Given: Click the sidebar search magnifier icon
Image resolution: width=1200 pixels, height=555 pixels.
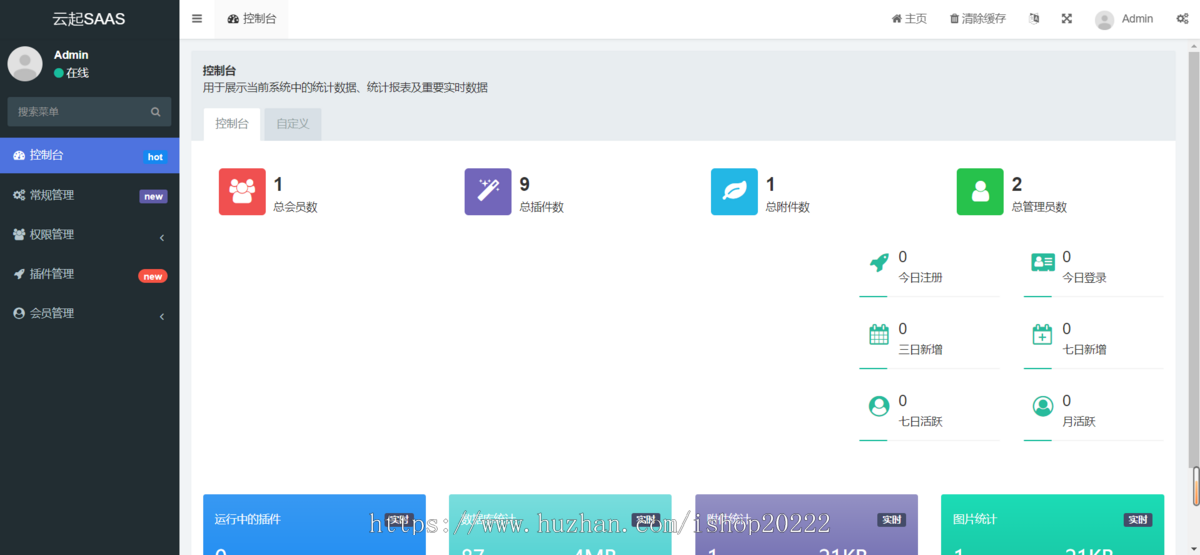Looking at the screenshot, I should click(156, 112).
